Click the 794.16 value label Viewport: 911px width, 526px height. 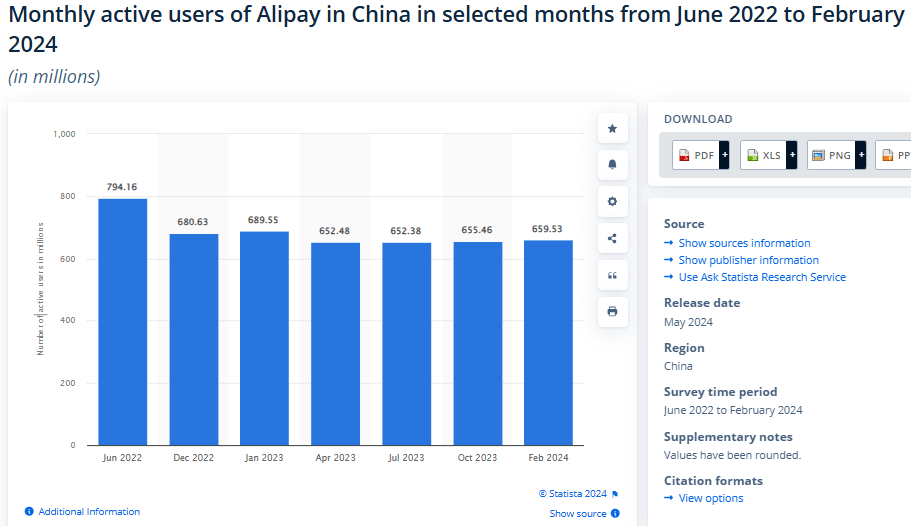tap(122, 187)
